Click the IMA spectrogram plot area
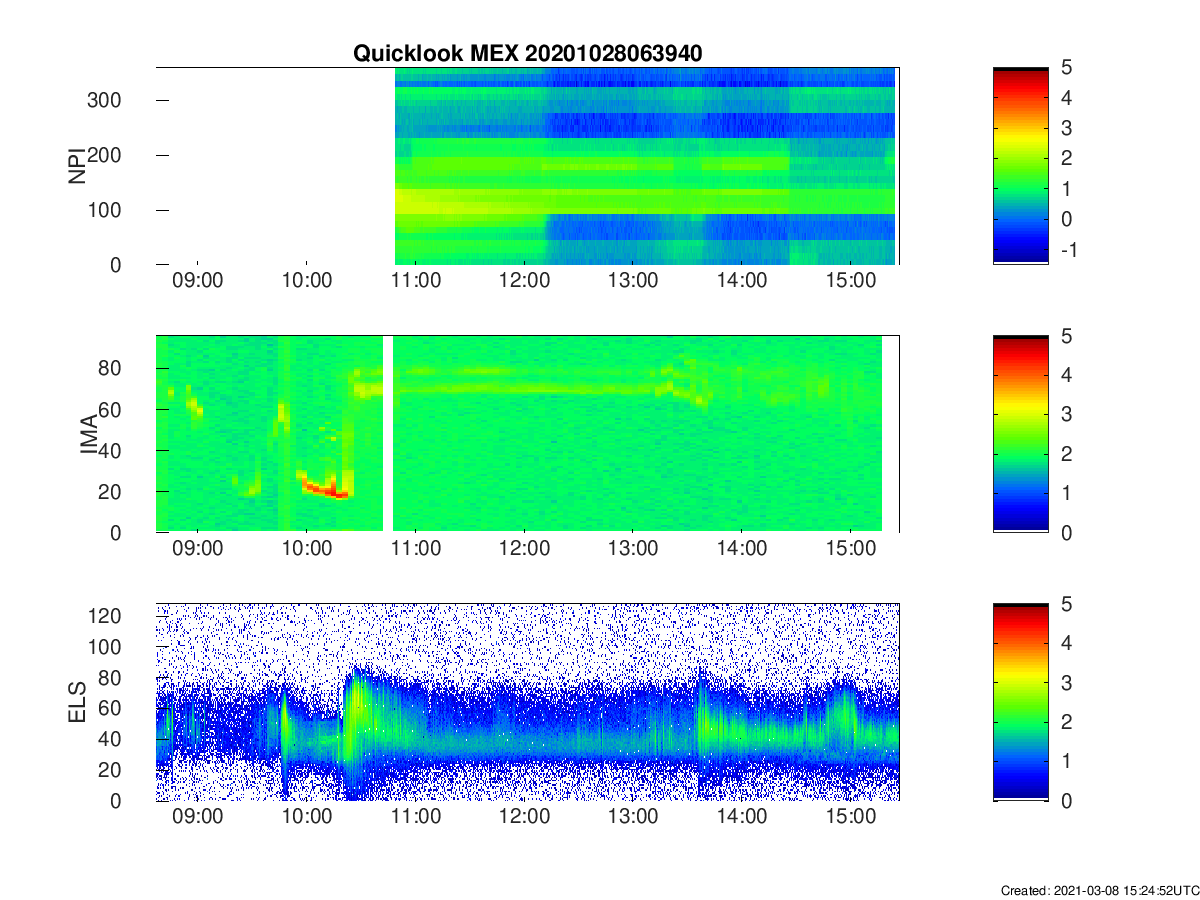 tap(527, 434)
